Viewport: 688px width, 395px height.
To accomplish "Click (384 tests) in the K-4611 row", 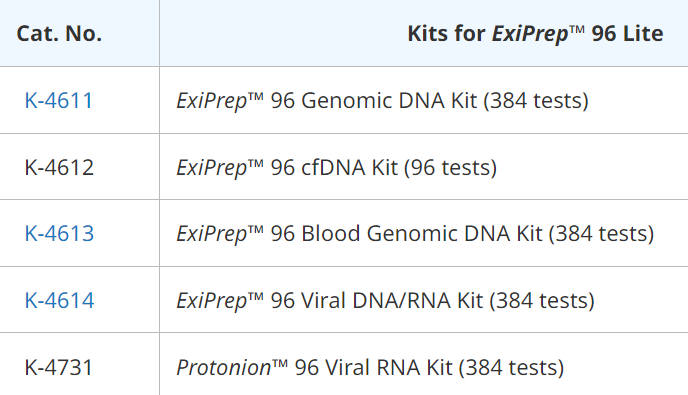I will (536, 101).
